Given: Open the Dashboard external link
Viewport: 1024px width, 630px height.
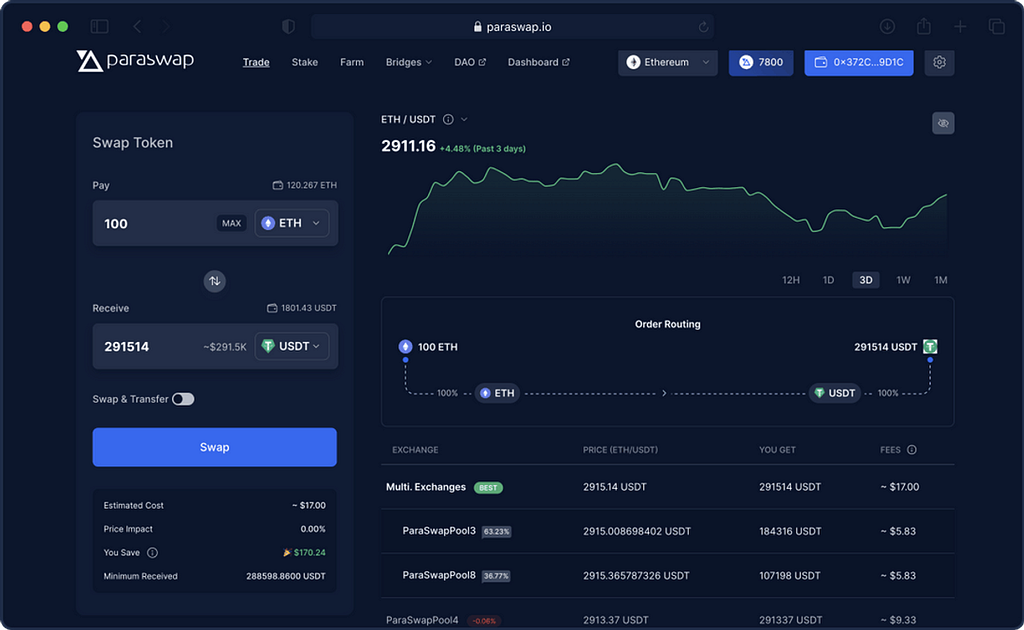Looking at the screenshot, I should [x=538, y=62].
